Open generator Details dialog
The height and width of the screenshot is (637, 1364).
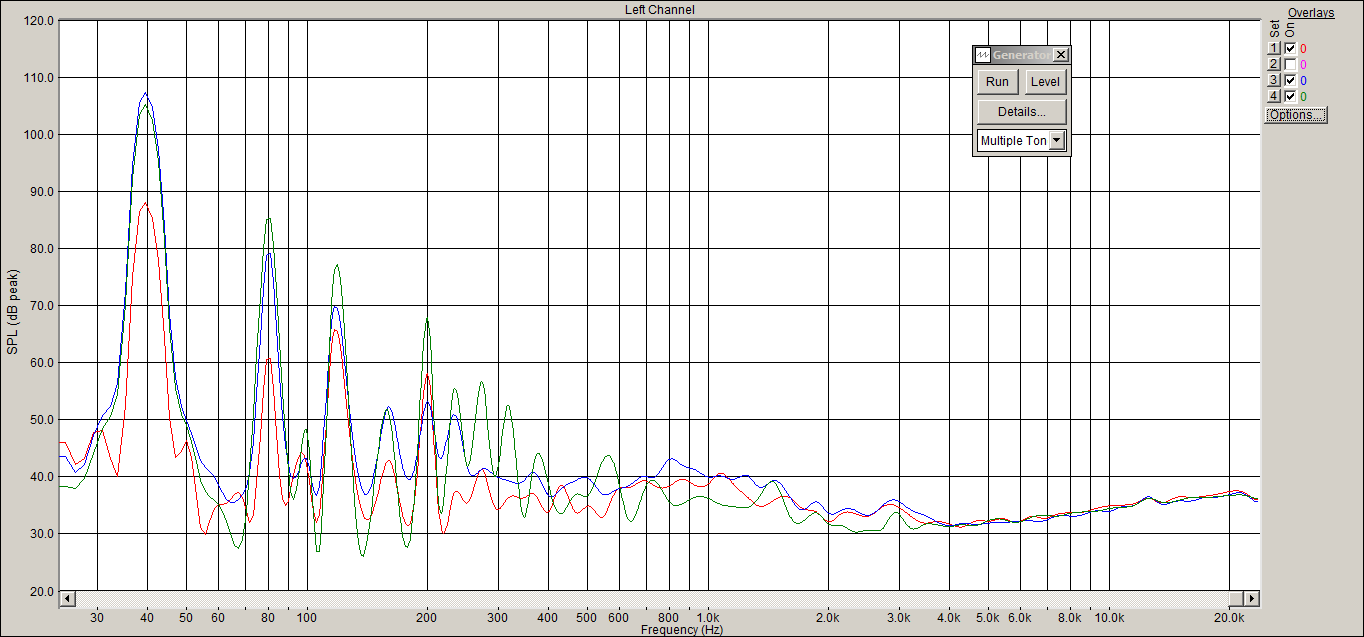tap(1022, 111)
